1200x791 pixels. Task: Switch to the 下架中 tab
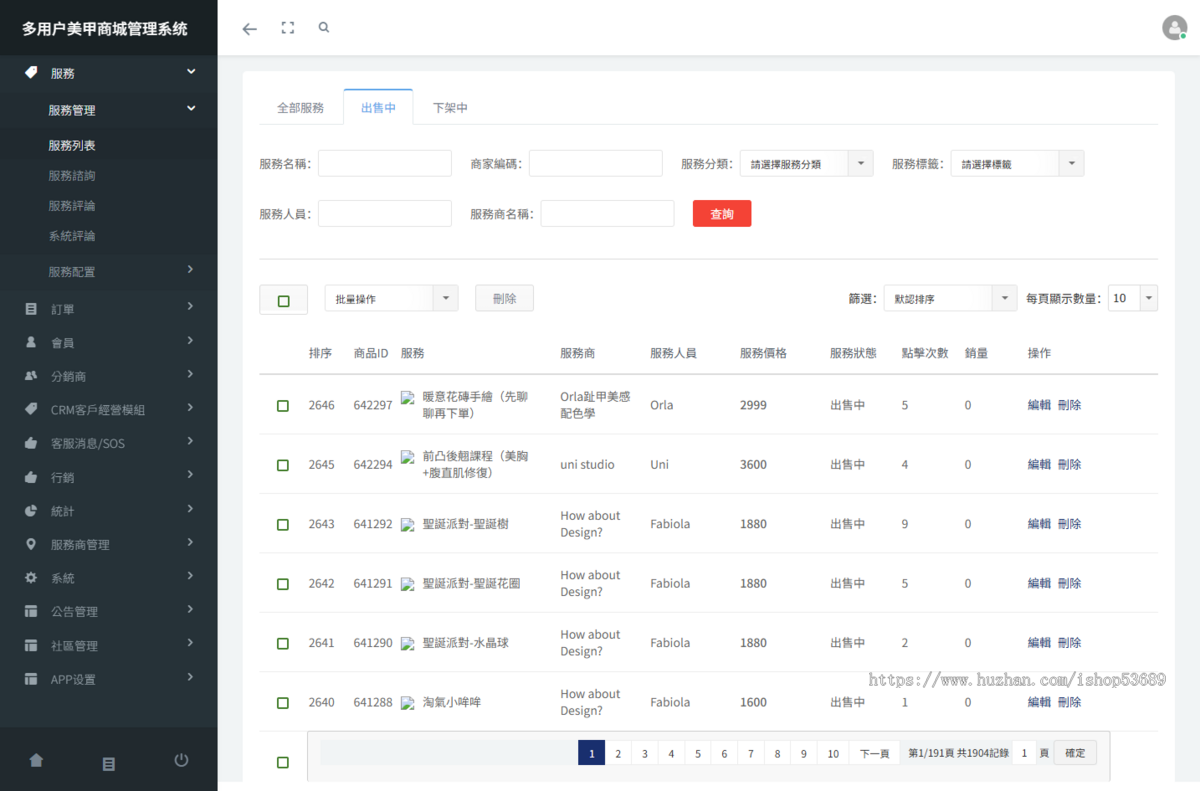[450, 107]
